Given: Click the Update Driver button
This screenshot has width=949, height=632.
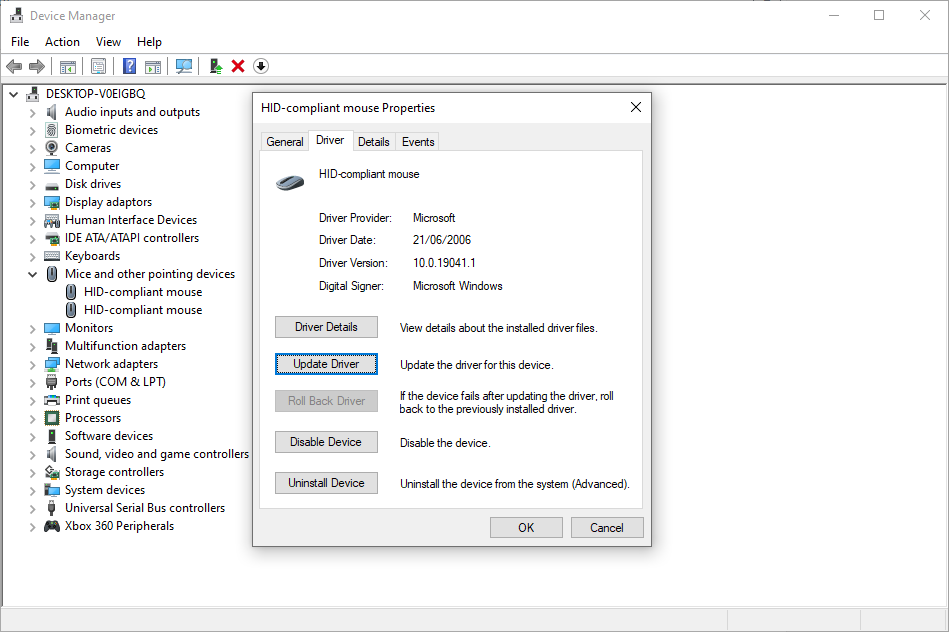Looking at the screenshot, I should (325, 364).
